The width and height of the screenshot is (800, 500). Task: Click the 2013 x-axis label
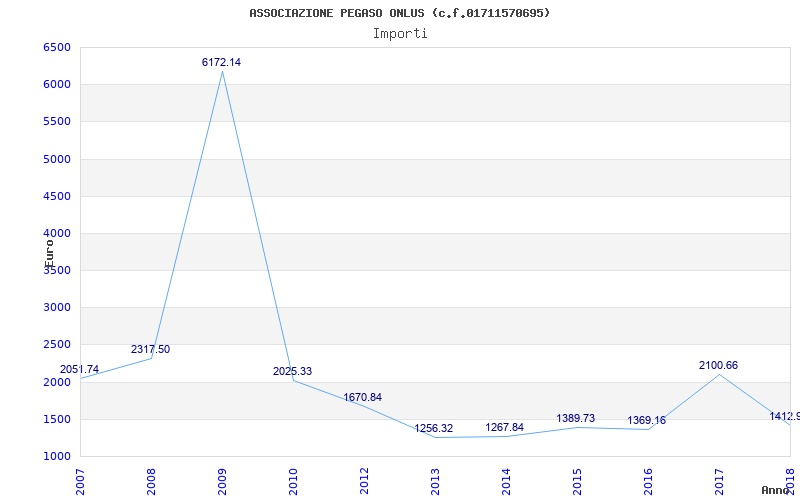coord(435,482)
